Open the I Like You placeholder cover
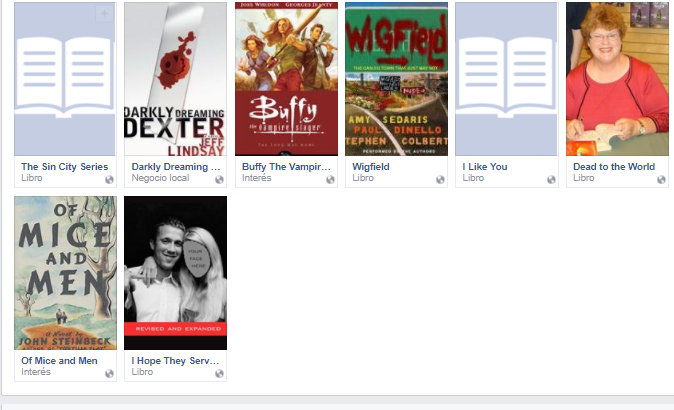Viewport: 674px width, 410px height. click(507, 79)
